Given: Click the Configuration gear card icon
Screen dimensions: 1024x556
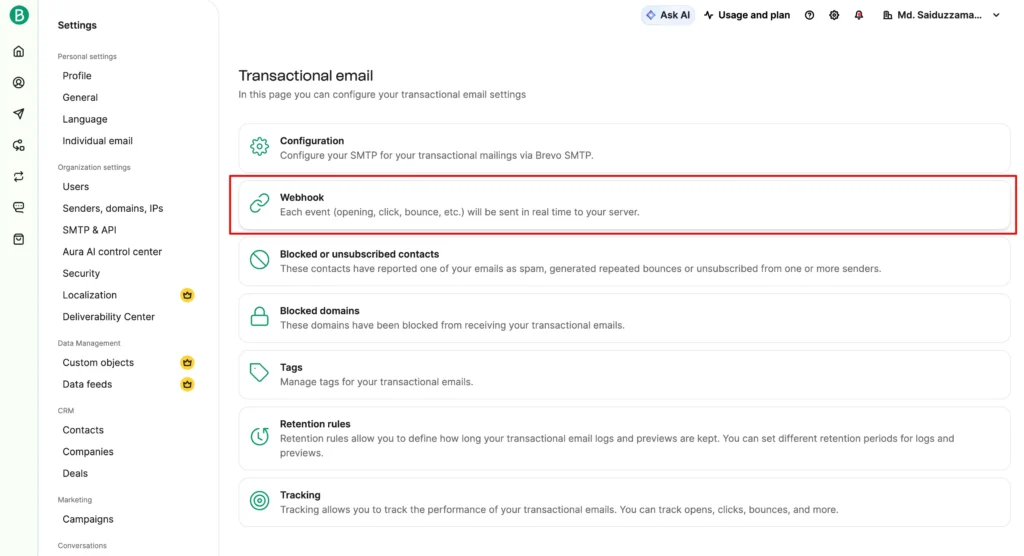Looking at the screenshot, I should coord(259,146).
